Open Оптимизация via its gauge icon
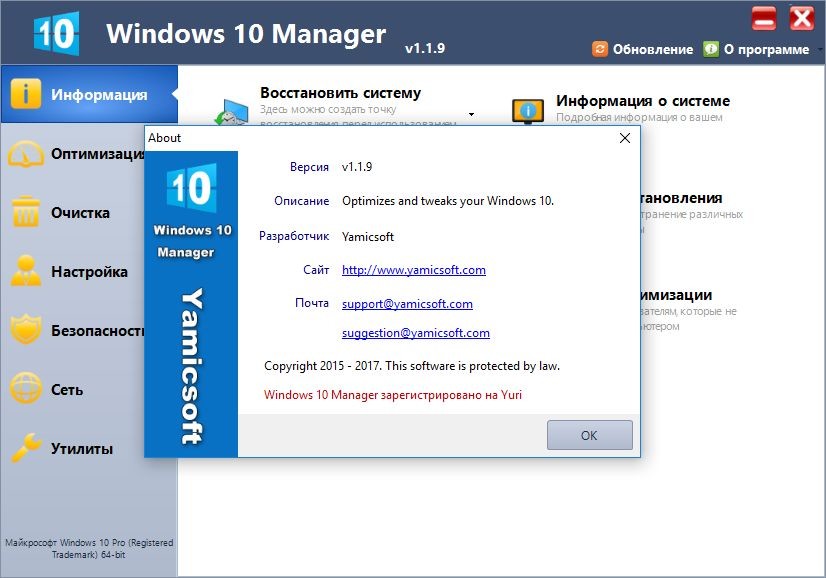 pos(26,154)
